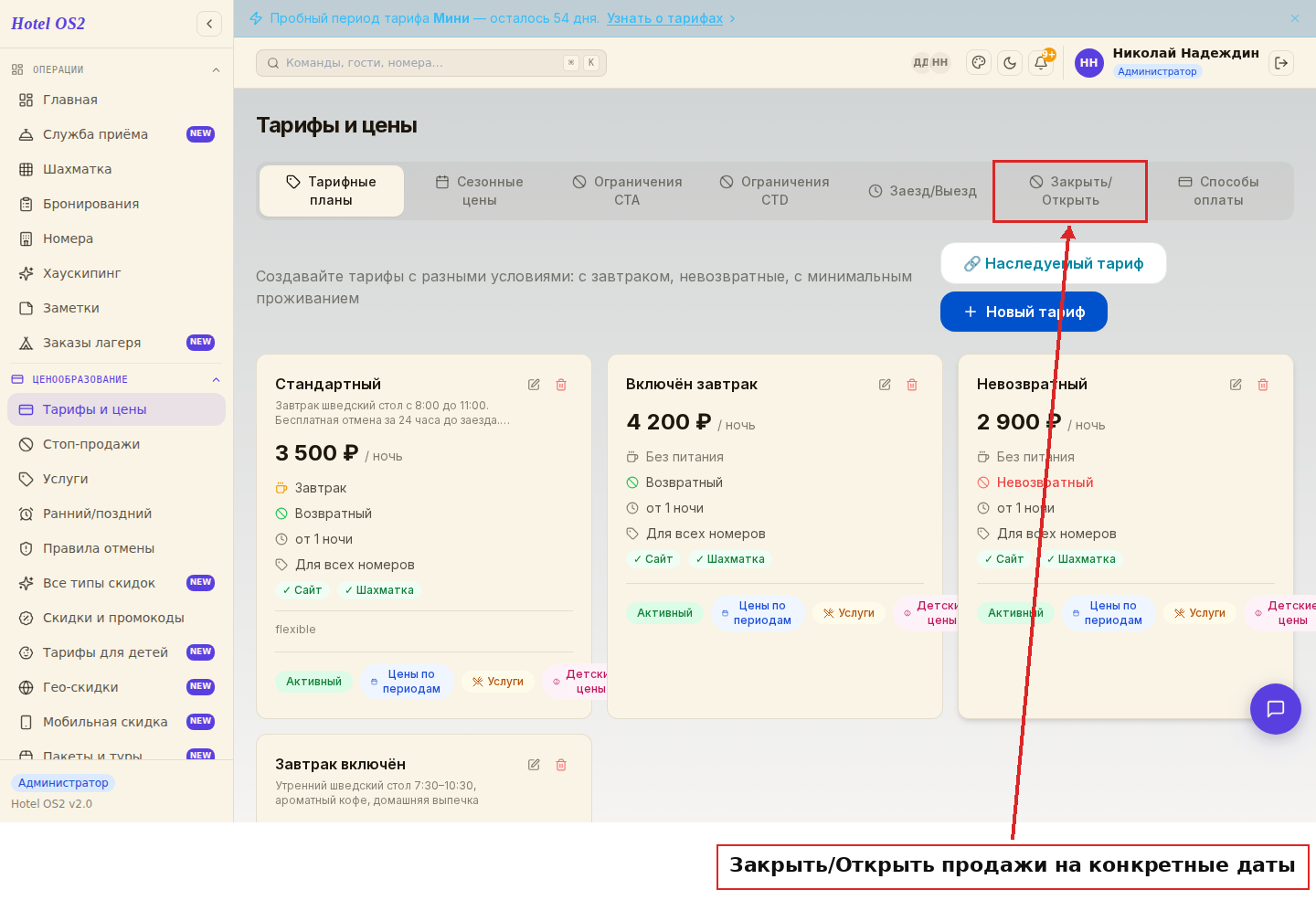Click the Николай Надеждин user name
This screenshot has width=1316, height=911.
(x=1185, y=53)
